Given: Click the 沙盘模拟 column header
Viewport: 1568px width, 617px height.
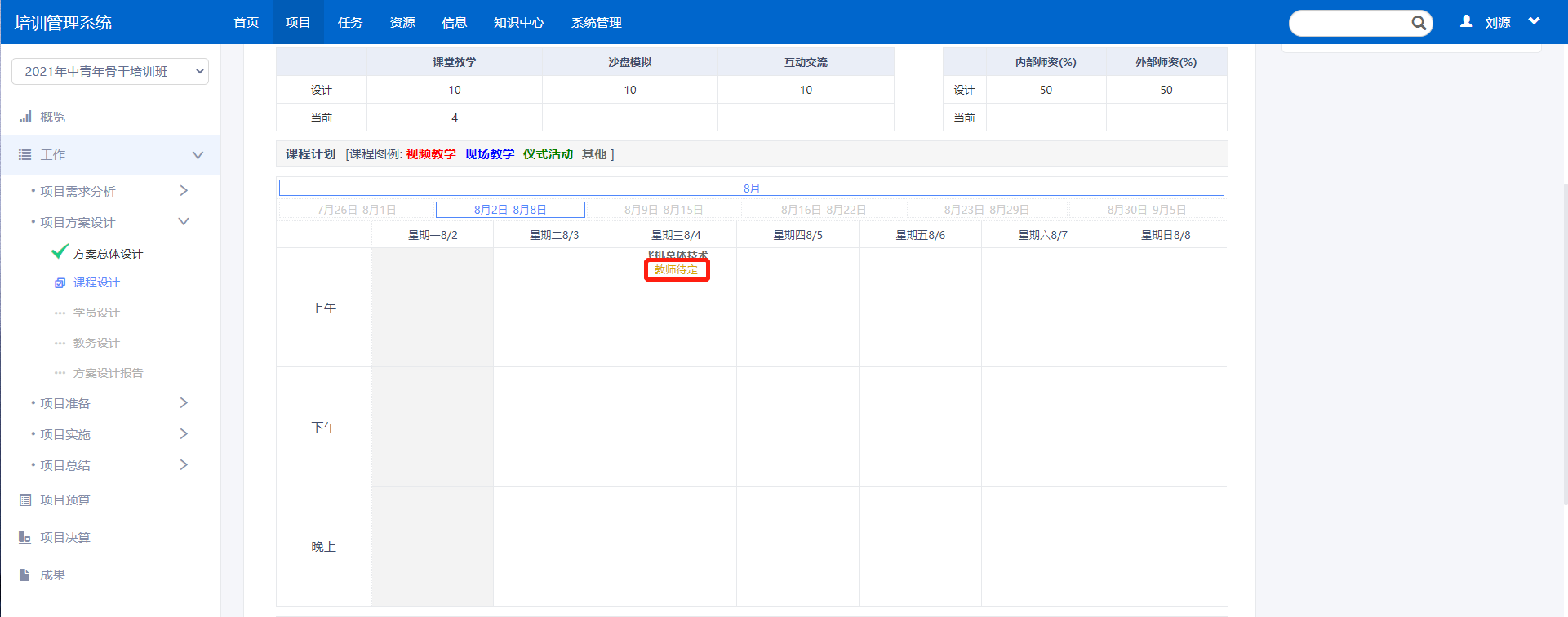Looking at the screenshot, I should pos(630,62).
